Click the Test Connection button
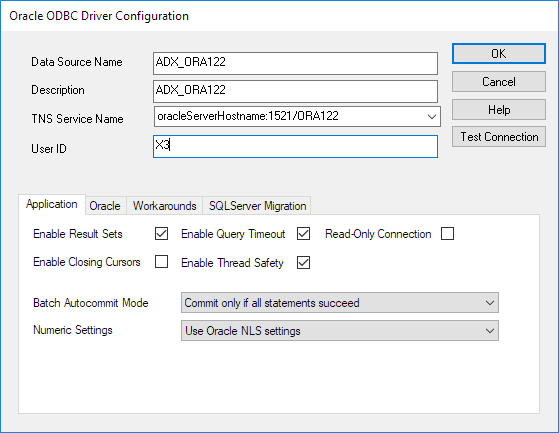 (x=498, y=136)
